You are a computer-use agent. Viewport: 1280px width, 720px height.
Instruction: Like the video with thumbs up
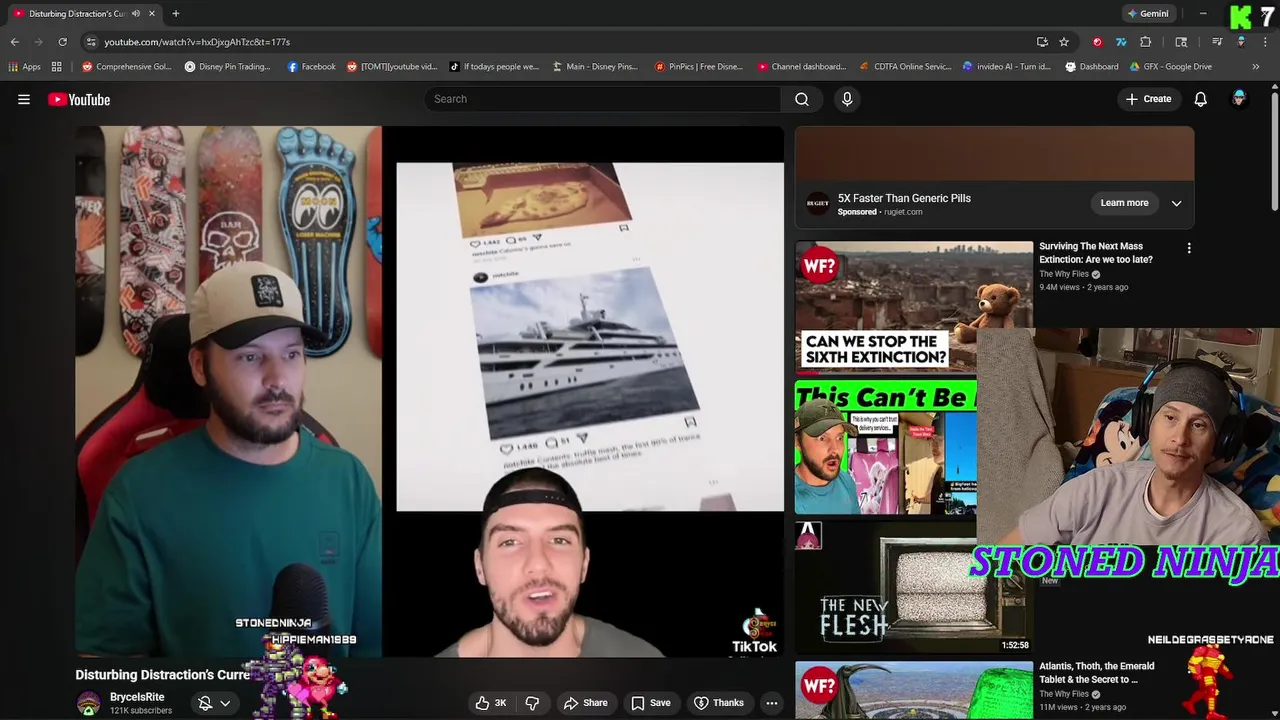491,703
